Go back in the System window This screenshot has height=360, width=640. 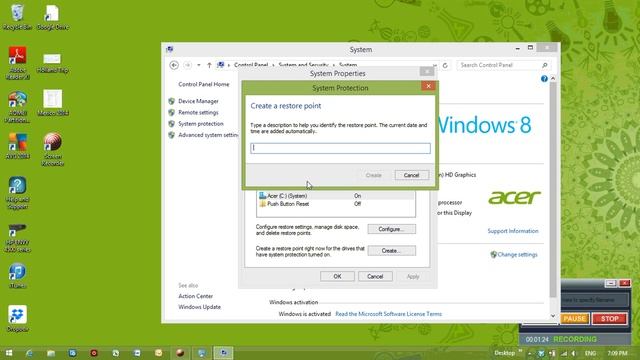pos(174,65)
